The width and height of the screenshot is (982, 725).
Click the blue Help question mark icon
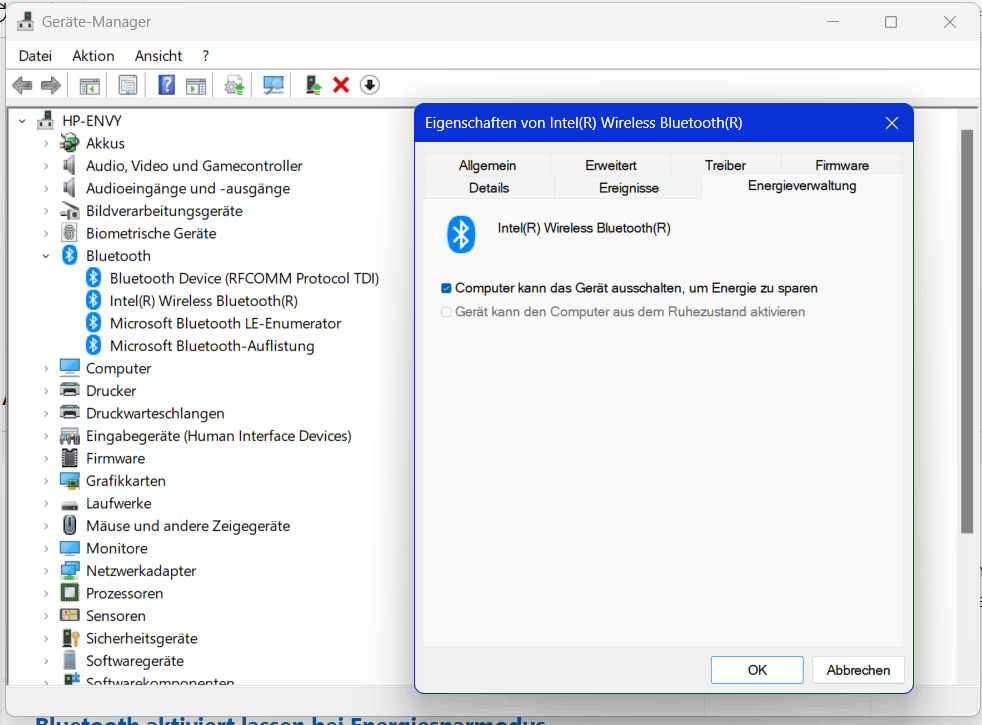pyautogui.click(x=167, y=85)
